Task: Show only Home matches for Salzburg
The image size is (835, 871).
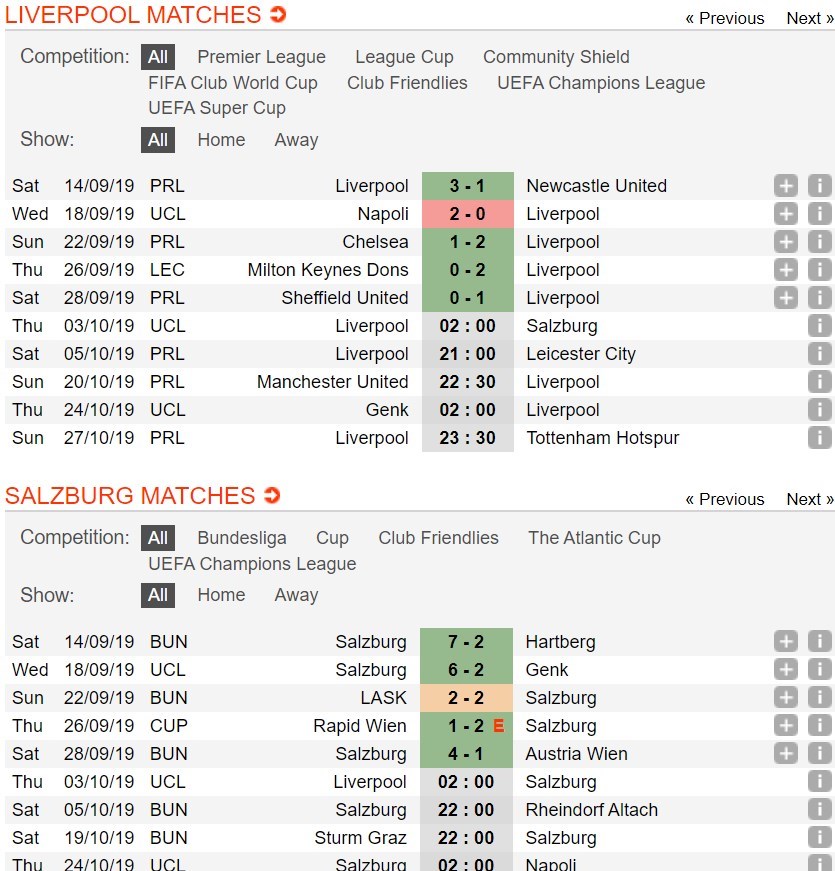Action: (221, 594)
